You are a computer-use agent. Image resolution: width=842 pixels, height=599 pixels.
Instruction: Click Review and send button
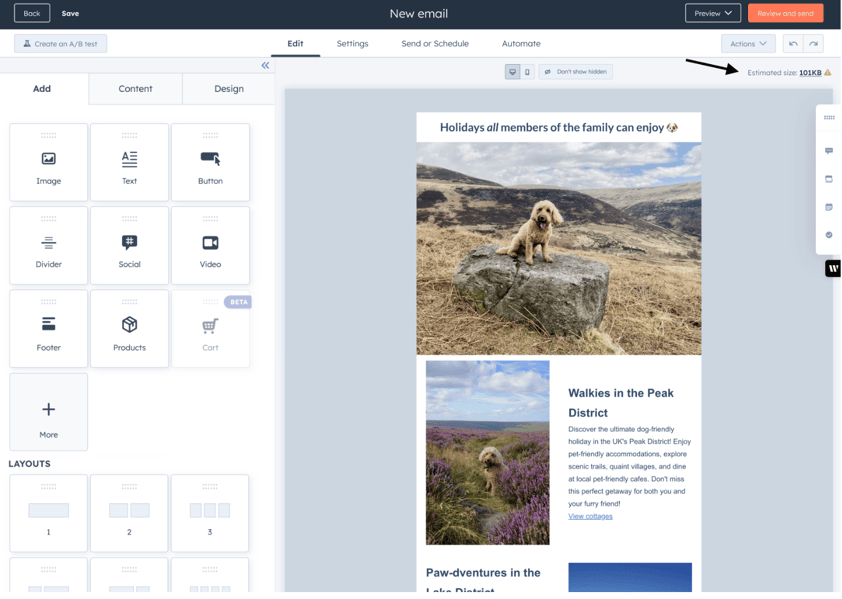[786, 13]
